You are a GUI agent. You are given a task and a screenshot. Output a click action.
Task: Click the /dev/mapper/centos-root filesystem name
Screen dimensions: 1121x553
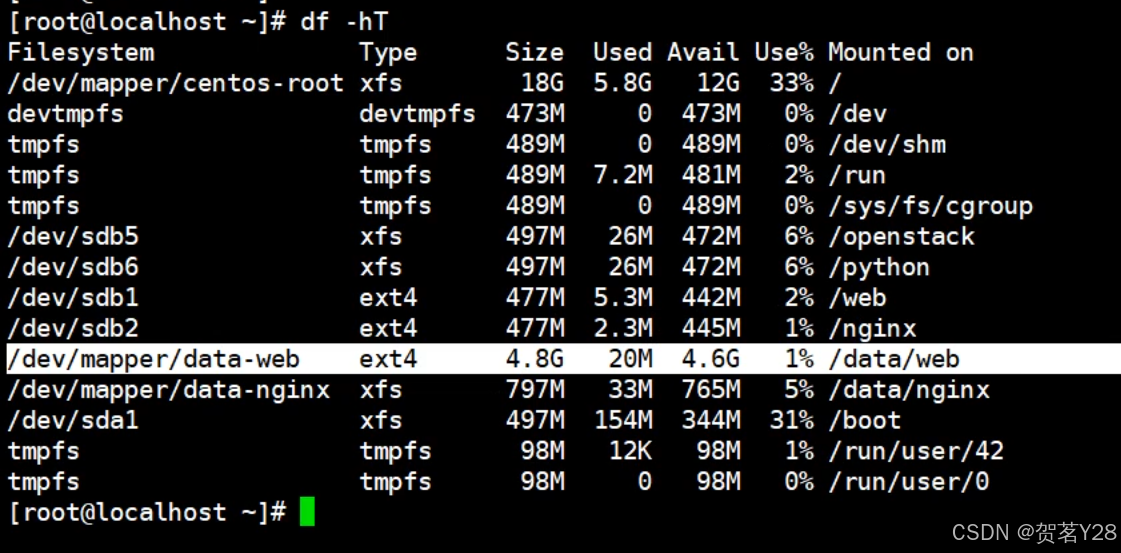176,84
